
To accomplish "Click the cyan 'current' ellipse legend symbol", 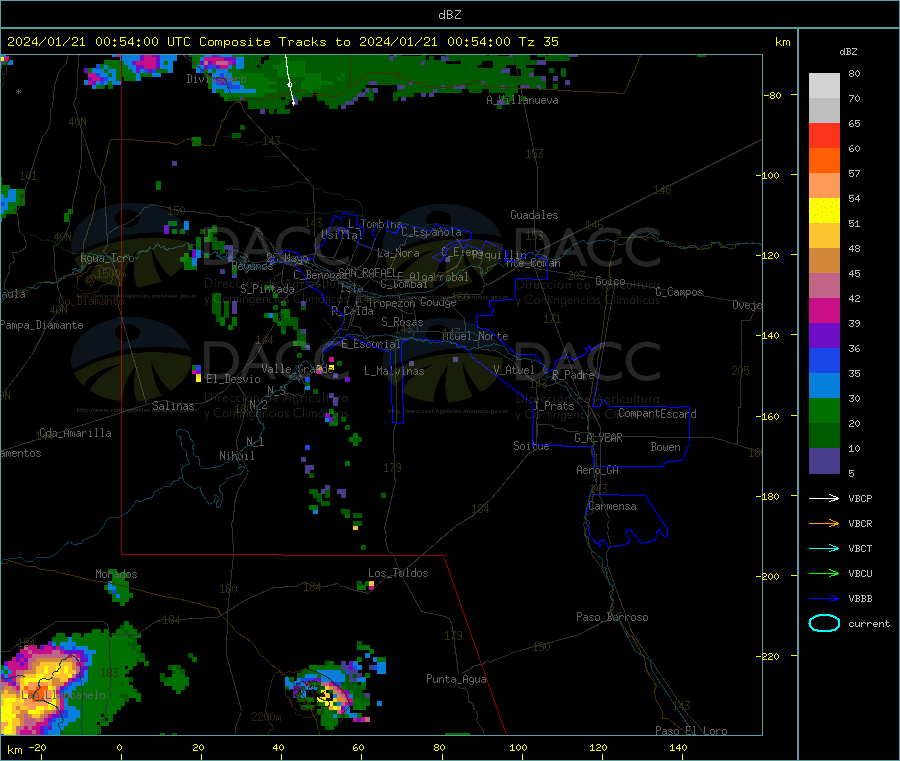I will pos(824,623).
